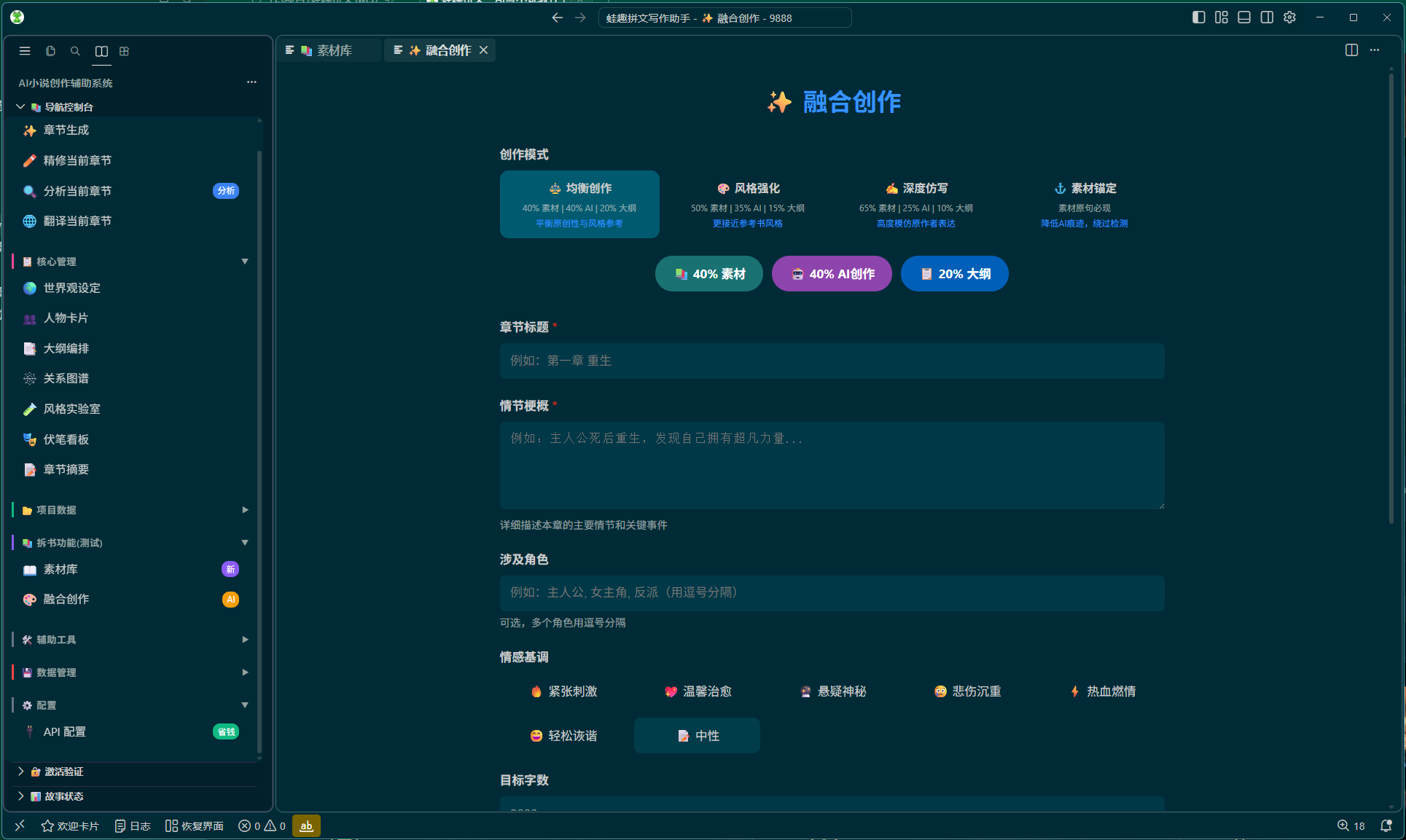This screenshot has height=840, width=1406.
Task: Expand the 辅助工具 group
Action: (x=131, y=640)
